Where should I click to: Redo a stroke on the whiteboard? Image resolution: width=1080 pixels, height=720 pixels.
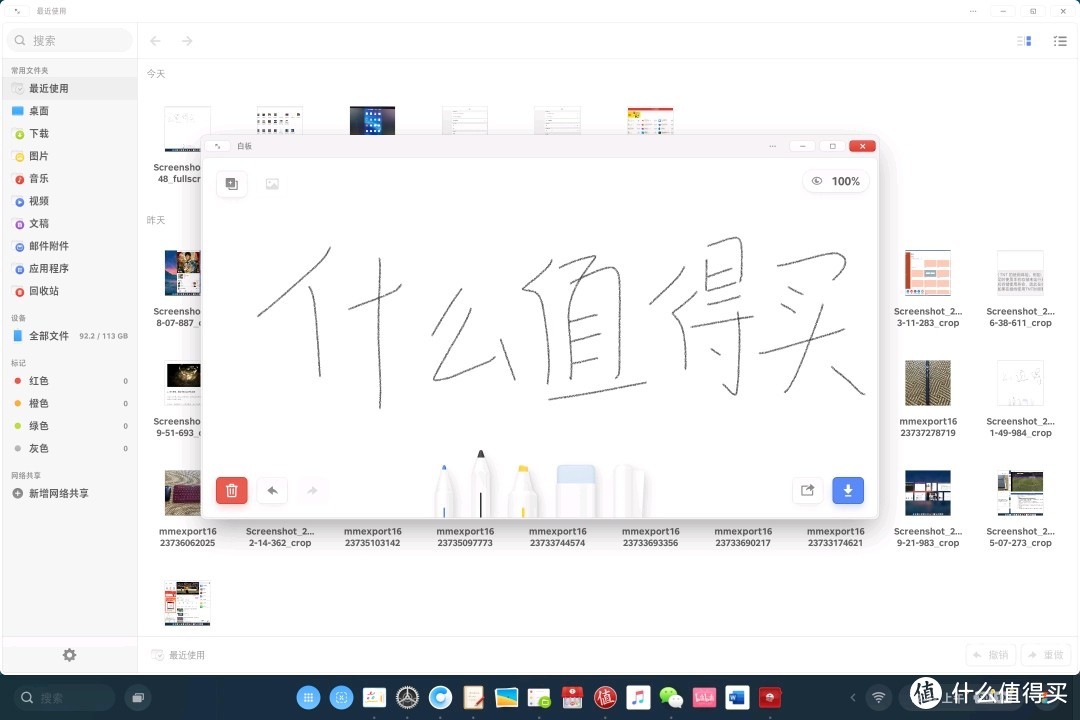[x=312, y=491]
